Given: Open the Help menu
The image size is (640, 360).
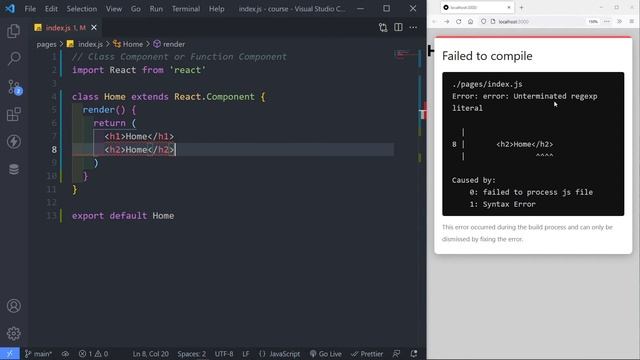Looking at the screenshot, I should (217, 9).
